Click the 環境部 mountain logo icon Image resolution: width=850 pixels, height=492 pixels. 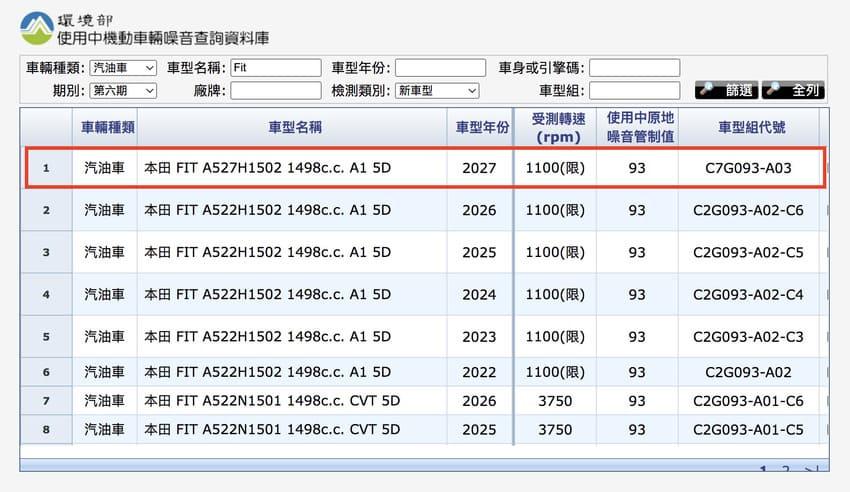(37, 28)
